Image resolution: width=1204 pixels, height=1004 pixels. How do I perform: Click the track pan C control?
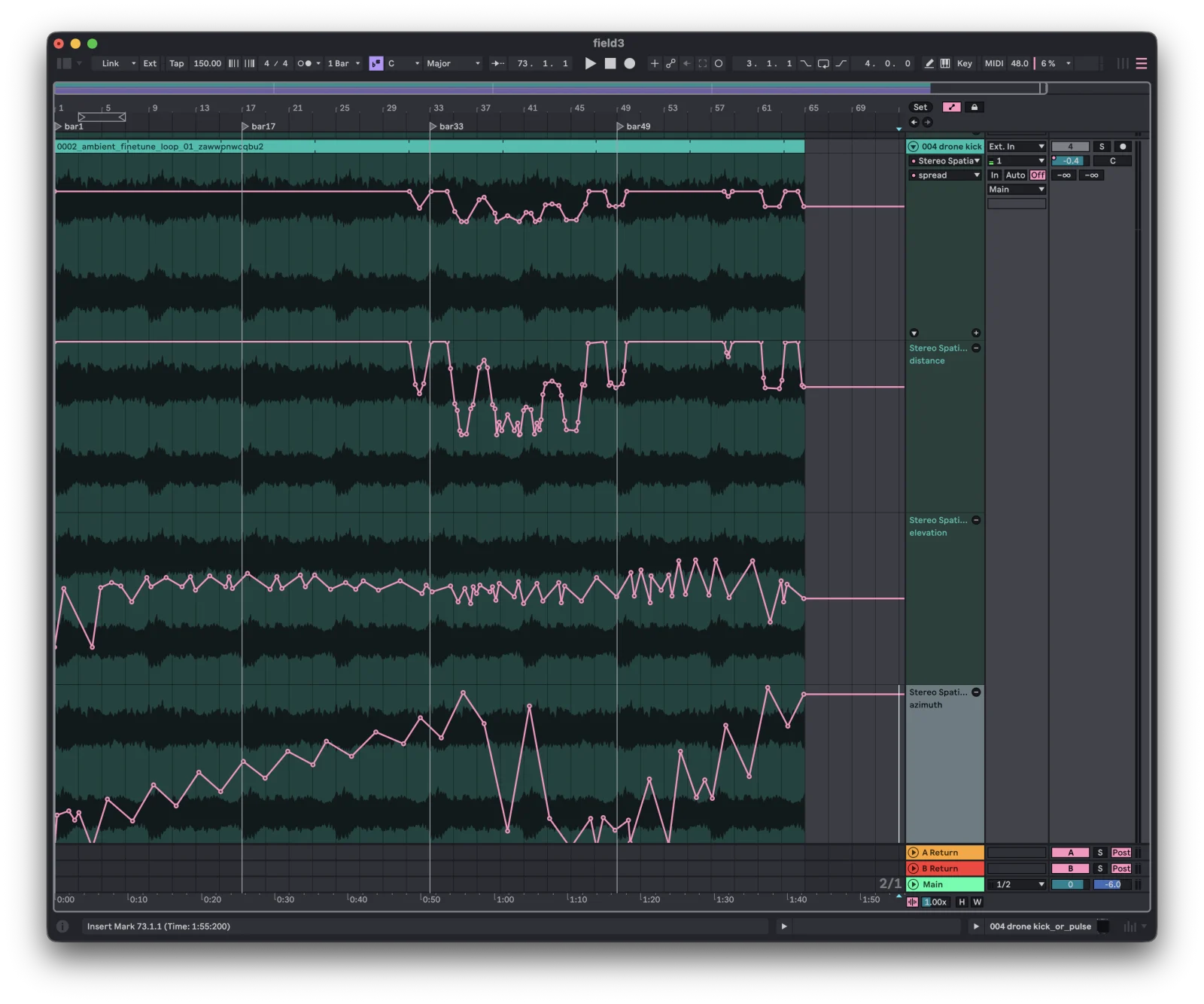click(1112, 161)
